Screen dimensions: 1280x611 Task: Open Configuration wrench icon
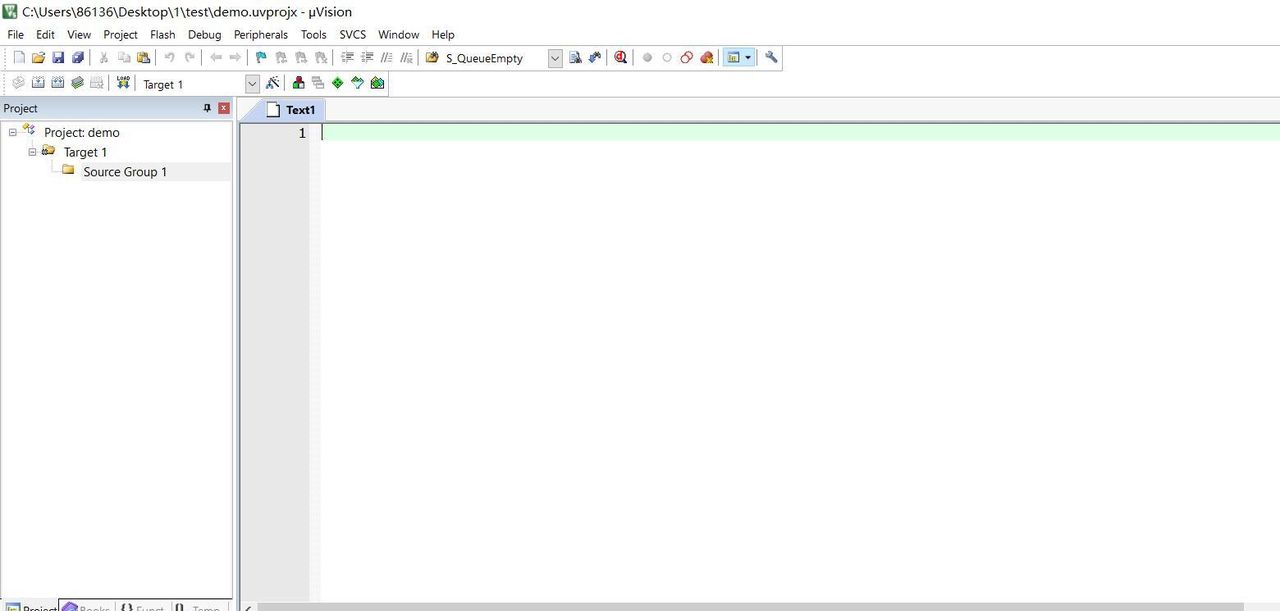pos(771,58)
